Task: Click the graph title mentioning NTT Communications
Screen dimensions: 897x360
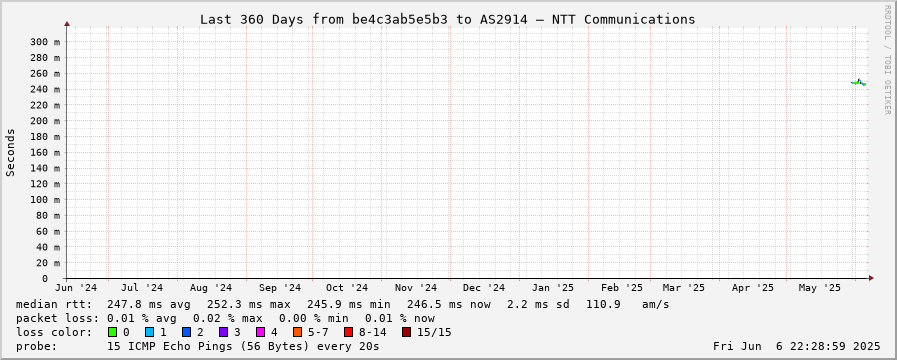Action: click(x=447, y=19)
